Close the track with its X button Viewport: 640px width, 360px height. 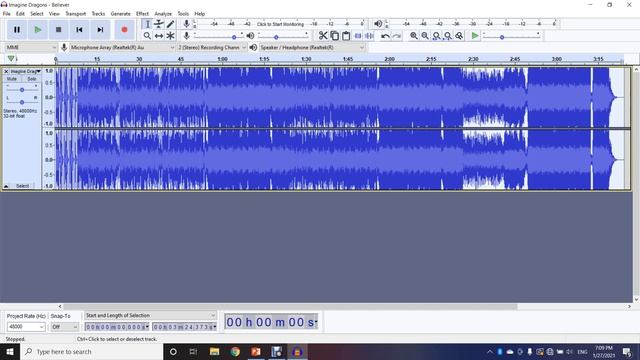click(6, 71)
